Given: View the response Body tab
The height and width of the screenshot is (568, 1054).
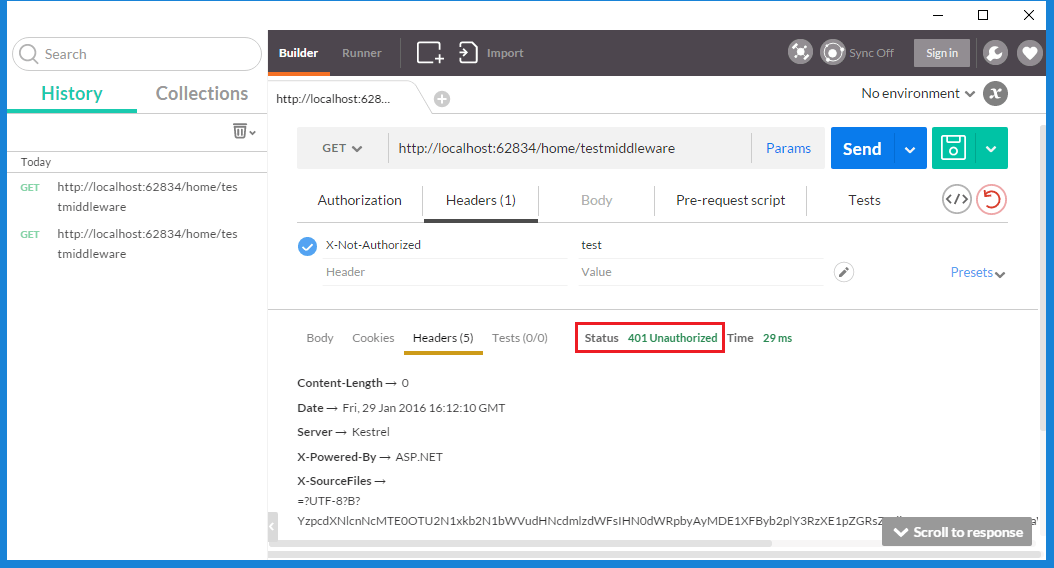Looking at the screenshot, I should 320,338.
